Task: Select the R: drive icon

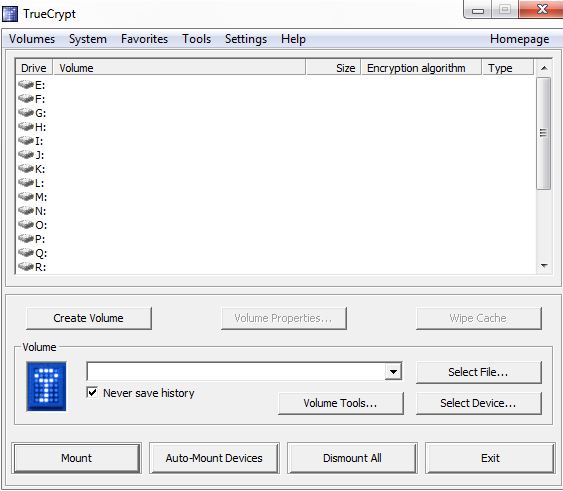Action: point(26,267)
